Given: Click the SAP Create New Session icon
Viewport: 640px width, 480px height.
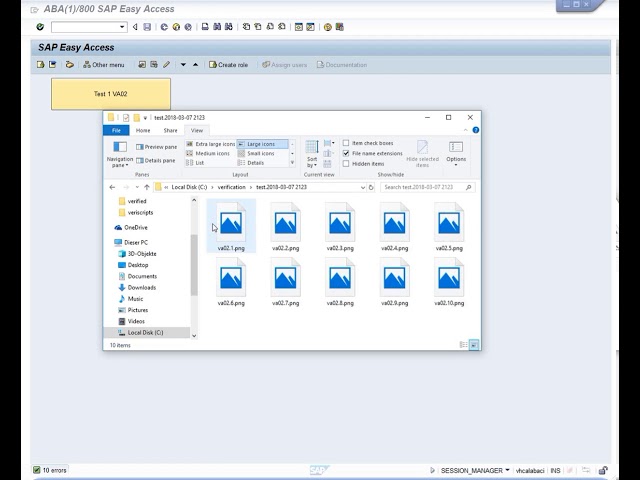Looking at the screenshot, I should pyautogui.click(x=299, y=27).
